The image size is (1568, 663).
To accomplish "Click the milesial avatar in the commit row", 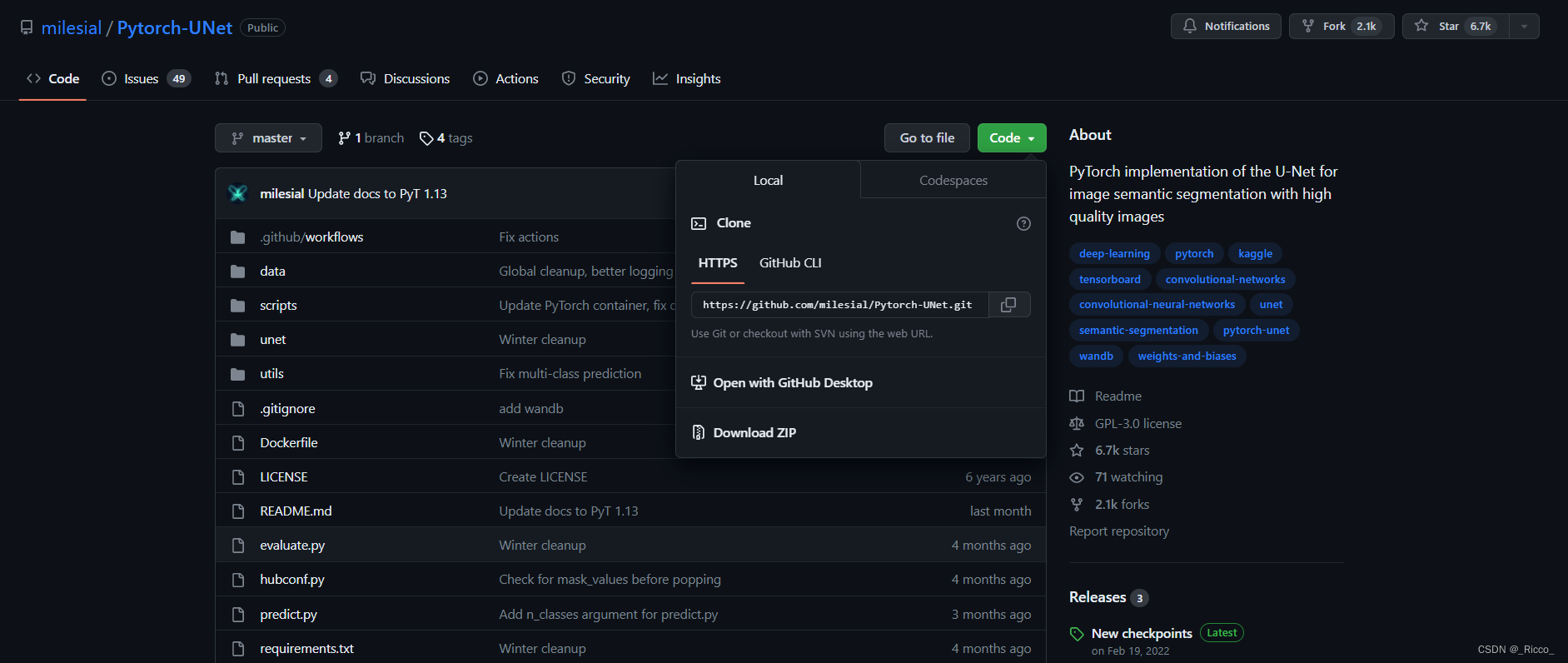I will click(237, 193).
